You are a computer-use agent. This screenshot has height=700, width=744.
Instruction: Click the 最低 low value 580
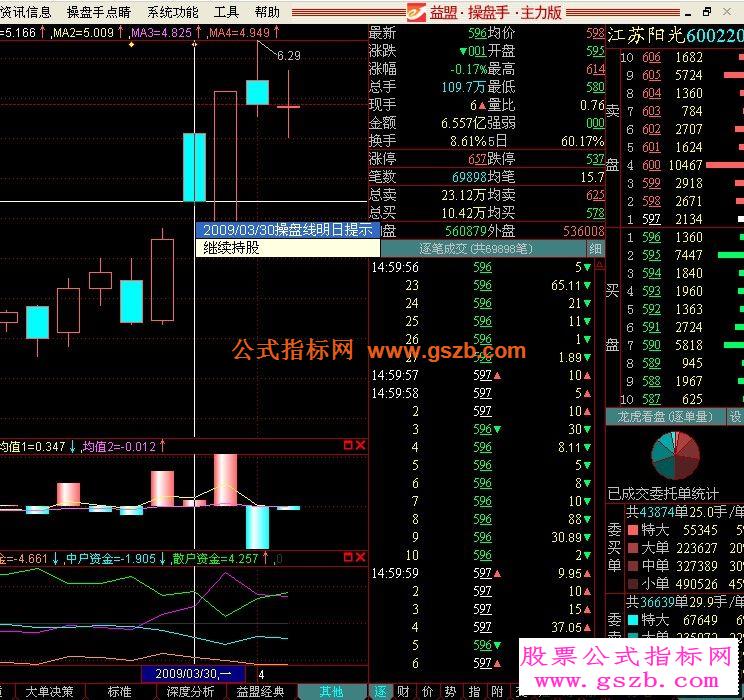tap(595, 87)
